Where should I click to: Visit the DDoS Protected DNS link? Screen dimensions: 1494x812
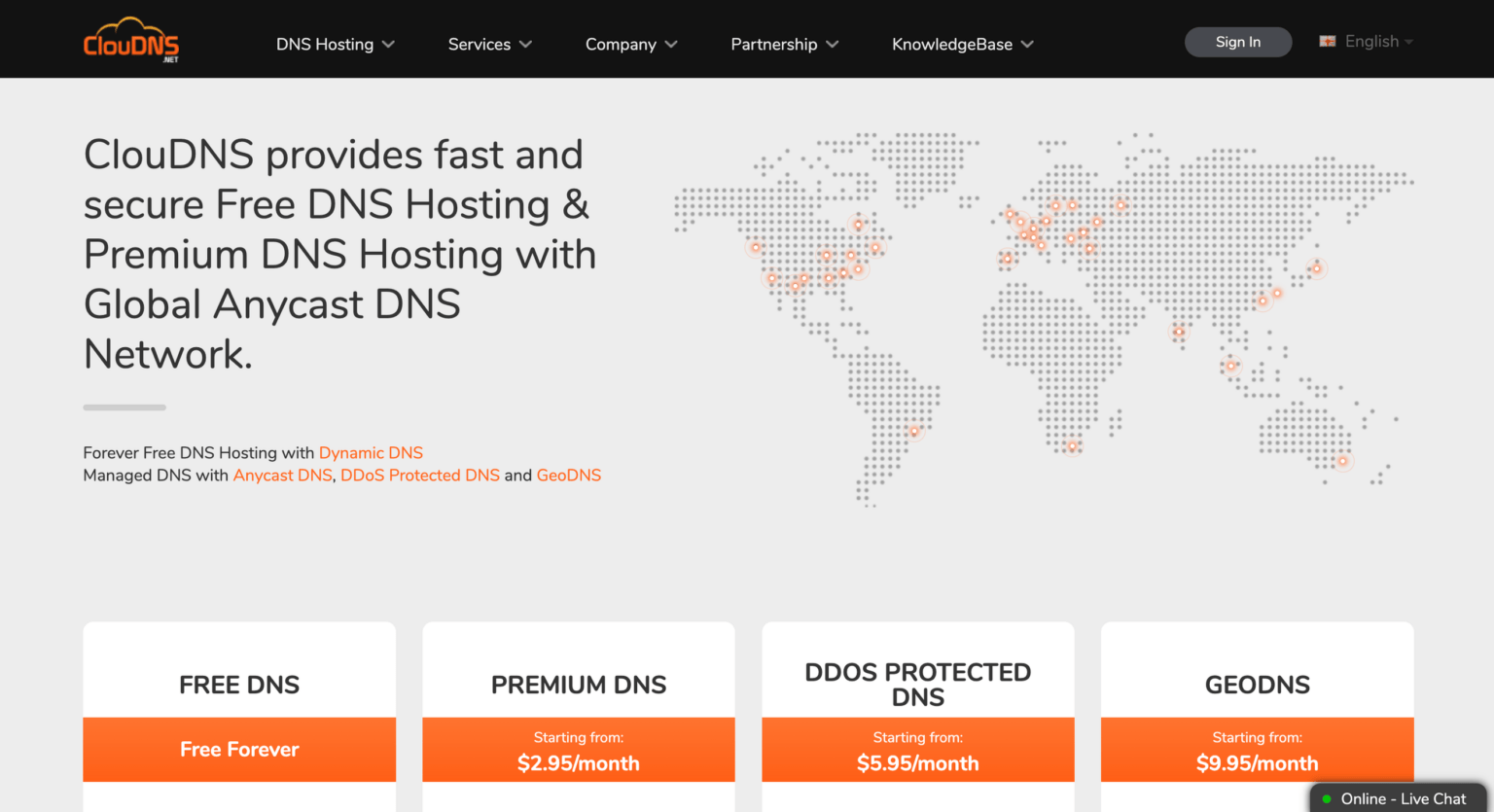[x=419, y=476]
